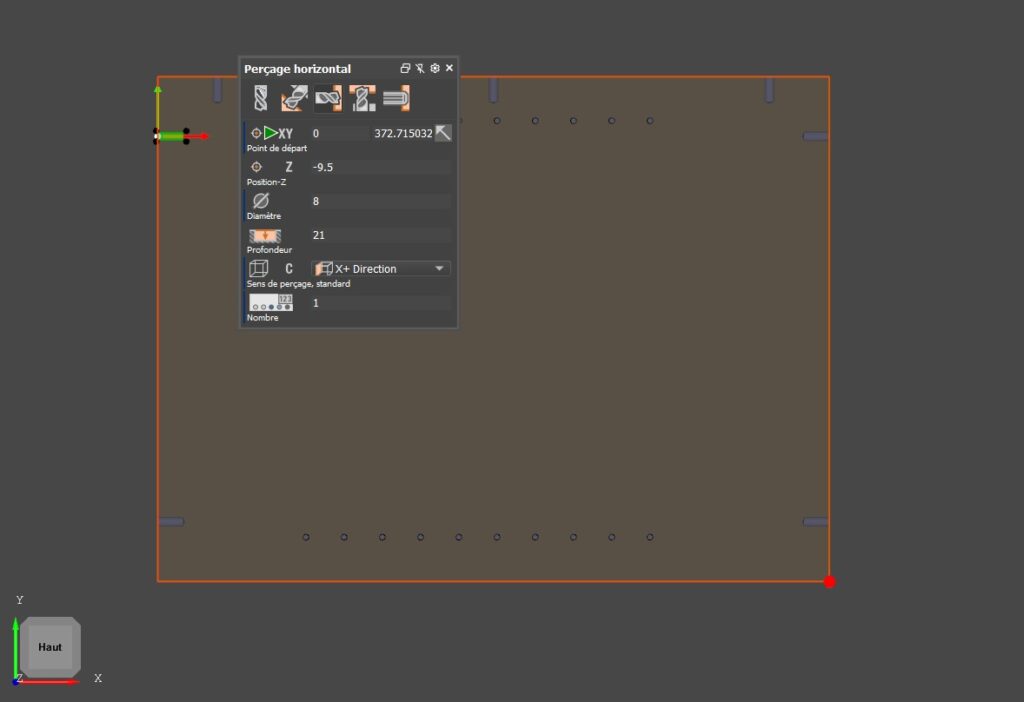
Task: Click the pick point arrow beside 372.715032
Action: (443, 133)
